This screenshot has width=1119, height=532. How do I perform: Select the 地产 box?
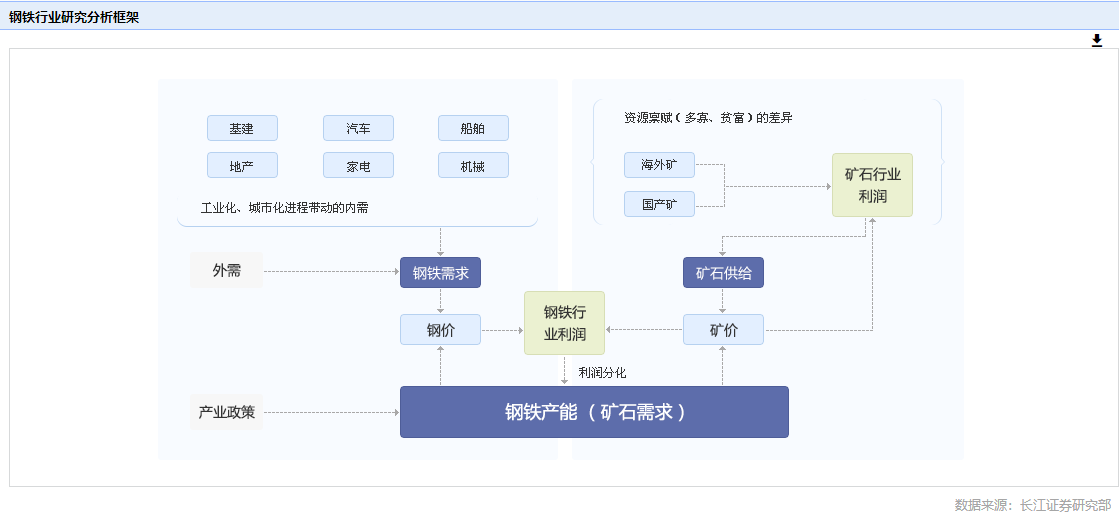pyautogui.click(x=242, y=166)
